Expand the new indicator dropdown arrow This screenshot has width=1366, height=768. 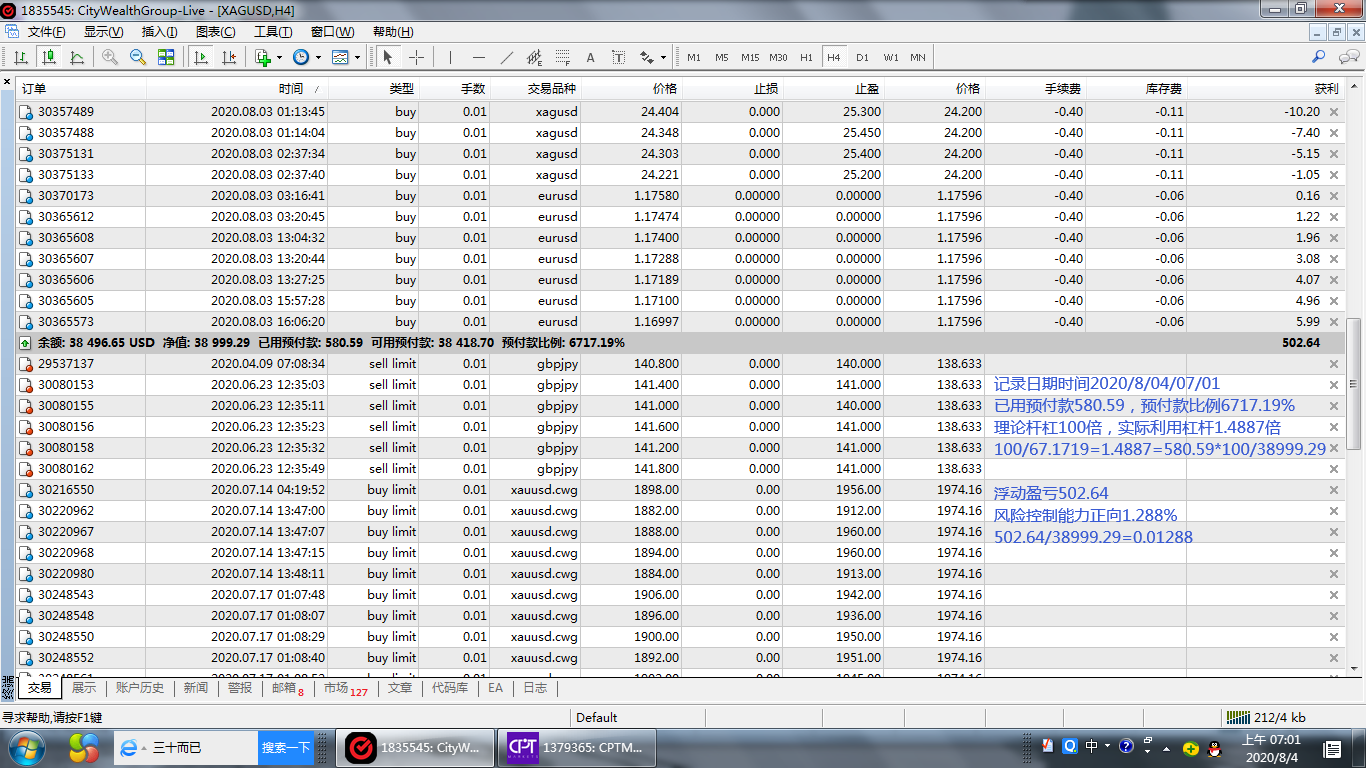click(x=279, y=57)
